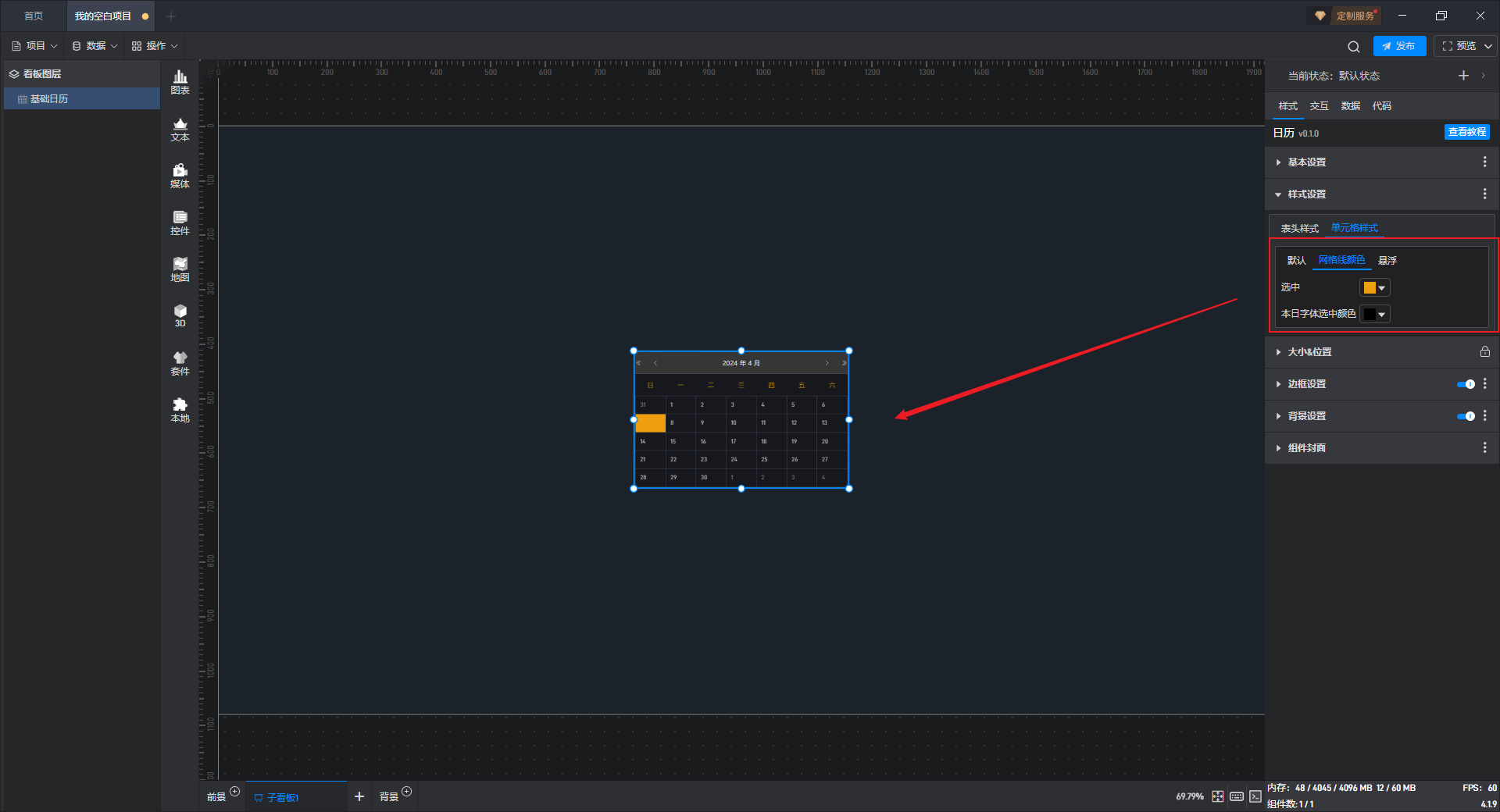Switch to the 交互 tab

[x=1319, y=106]
